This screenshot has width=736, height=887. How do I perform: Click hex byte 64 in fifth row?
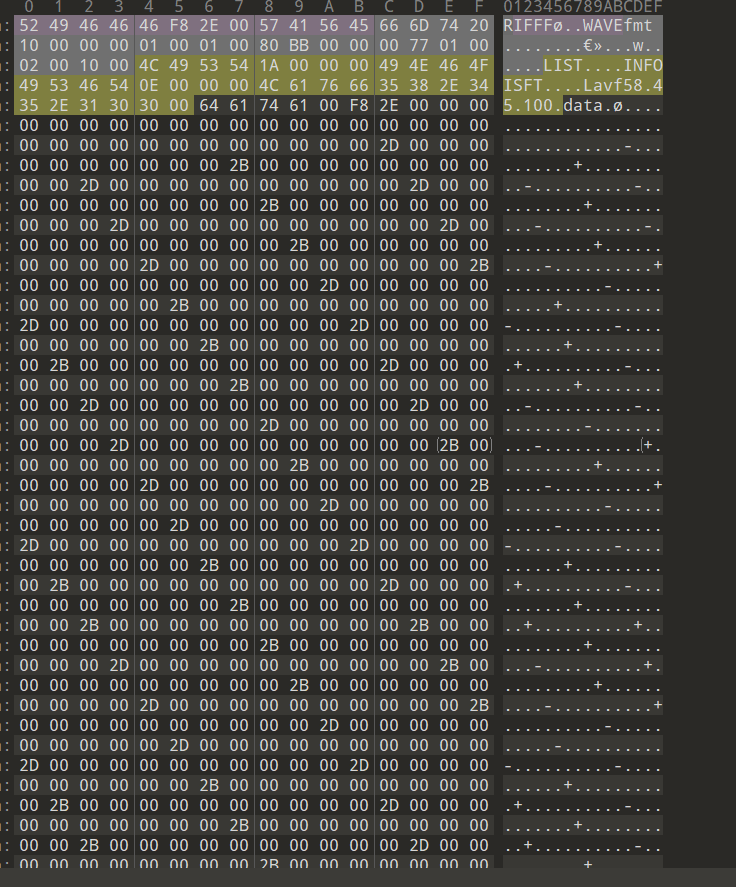coord(208,105)
